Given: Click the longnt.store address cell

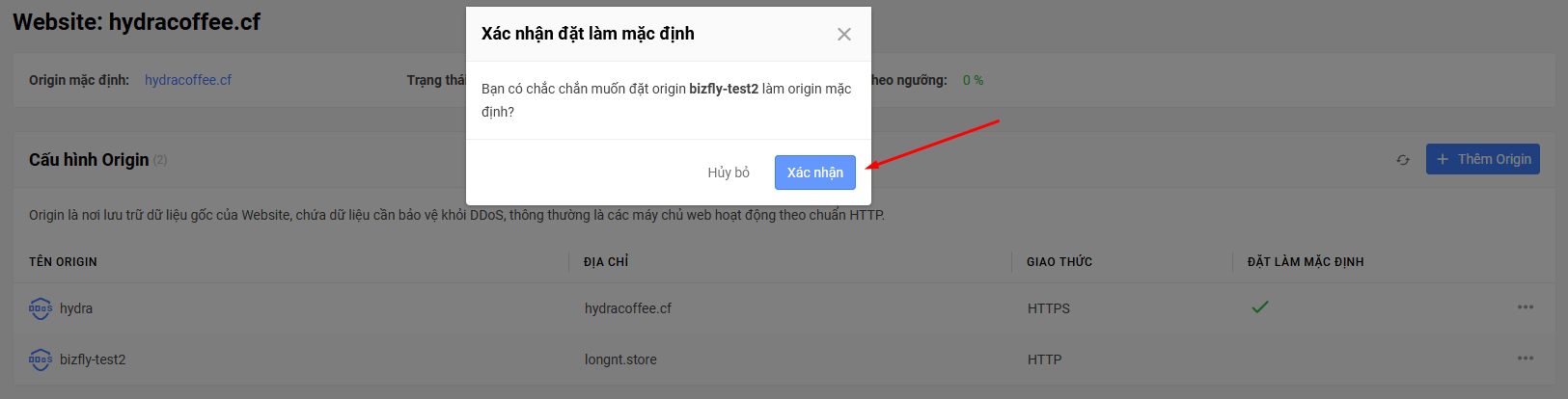Looking at the screenshot, I should click(x=620, y=359).
